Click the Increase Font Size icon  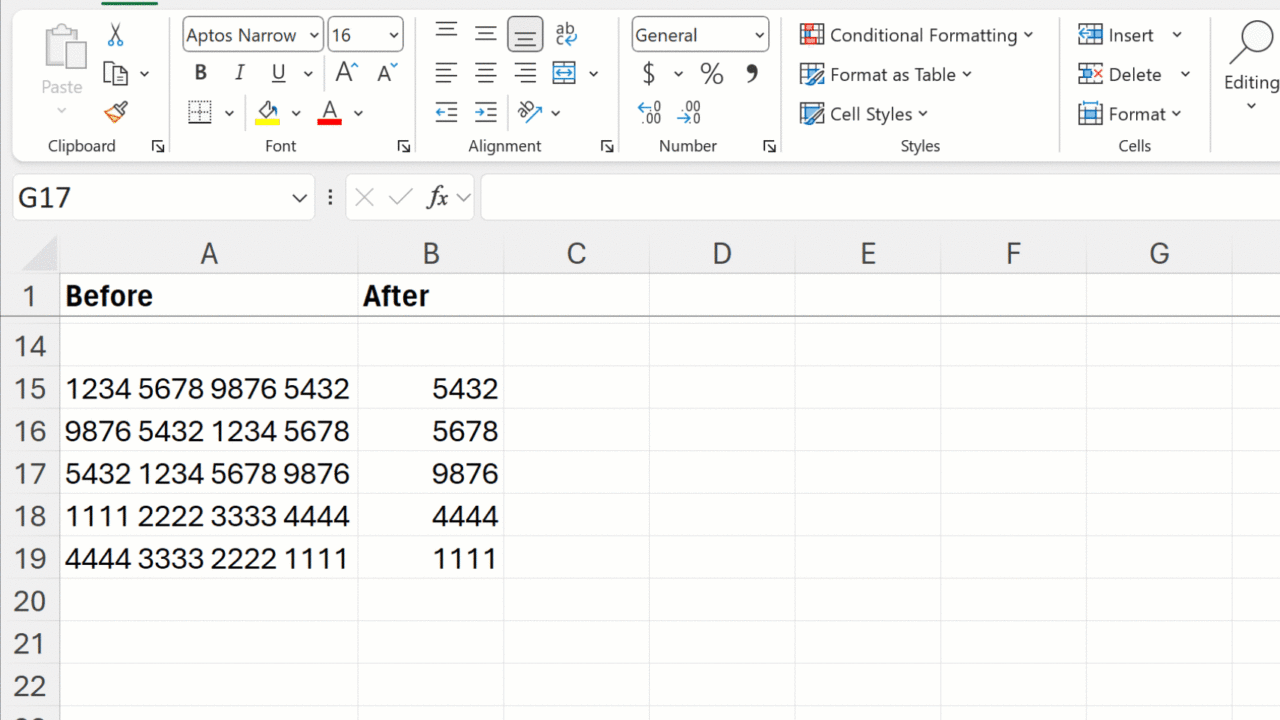pyautogui.click(x=347, y=73)
